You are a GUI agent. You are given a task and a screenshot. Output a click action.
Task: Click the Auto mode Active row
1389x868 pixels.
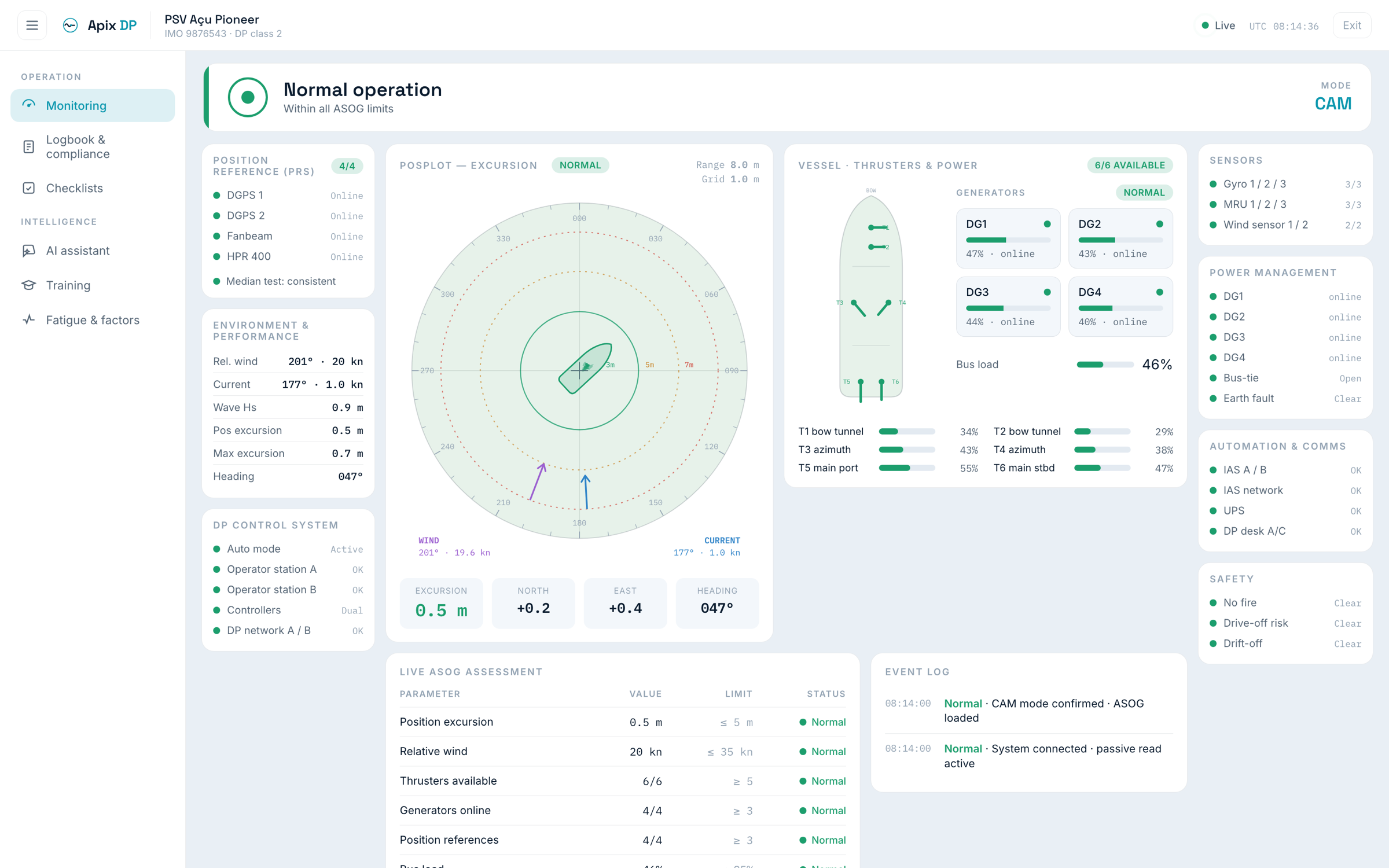pos(288,549)
